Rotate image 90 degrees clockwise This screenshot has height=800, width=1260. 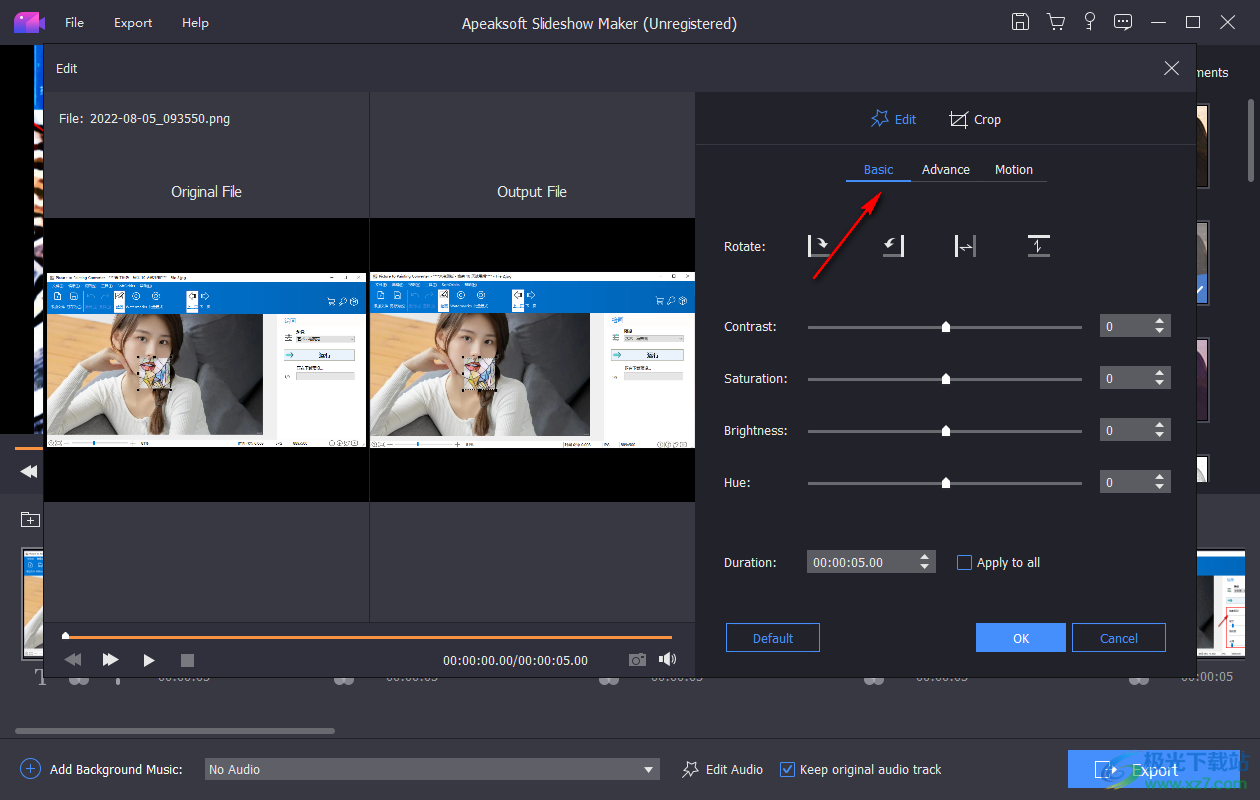tap(819, 246)
